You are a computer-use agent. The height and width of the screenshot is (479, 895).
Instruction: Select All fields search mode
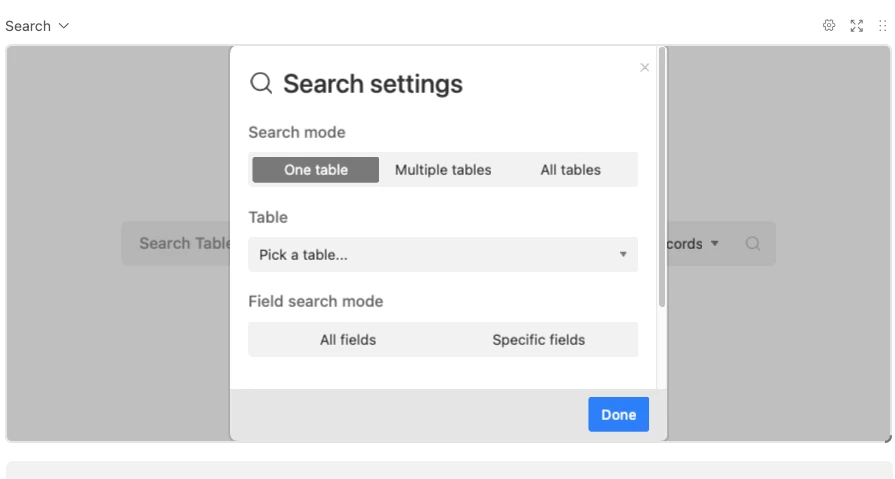pos(348,340)
